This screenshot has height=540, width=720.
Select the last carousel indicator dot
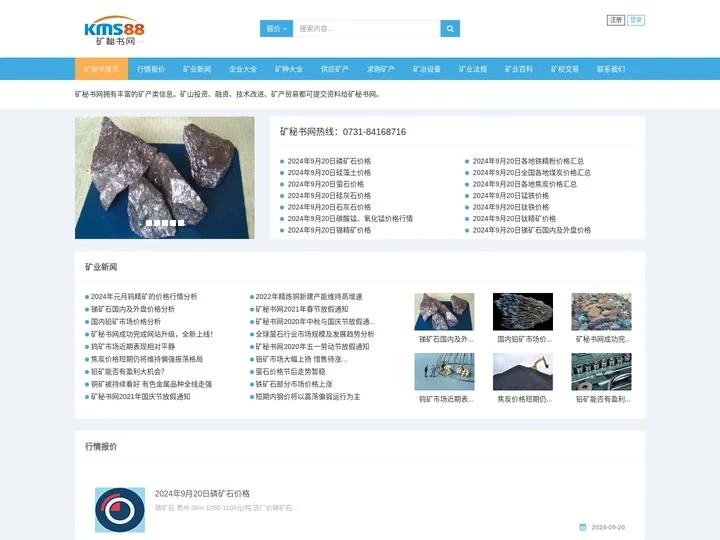click(x=181, y=223)
